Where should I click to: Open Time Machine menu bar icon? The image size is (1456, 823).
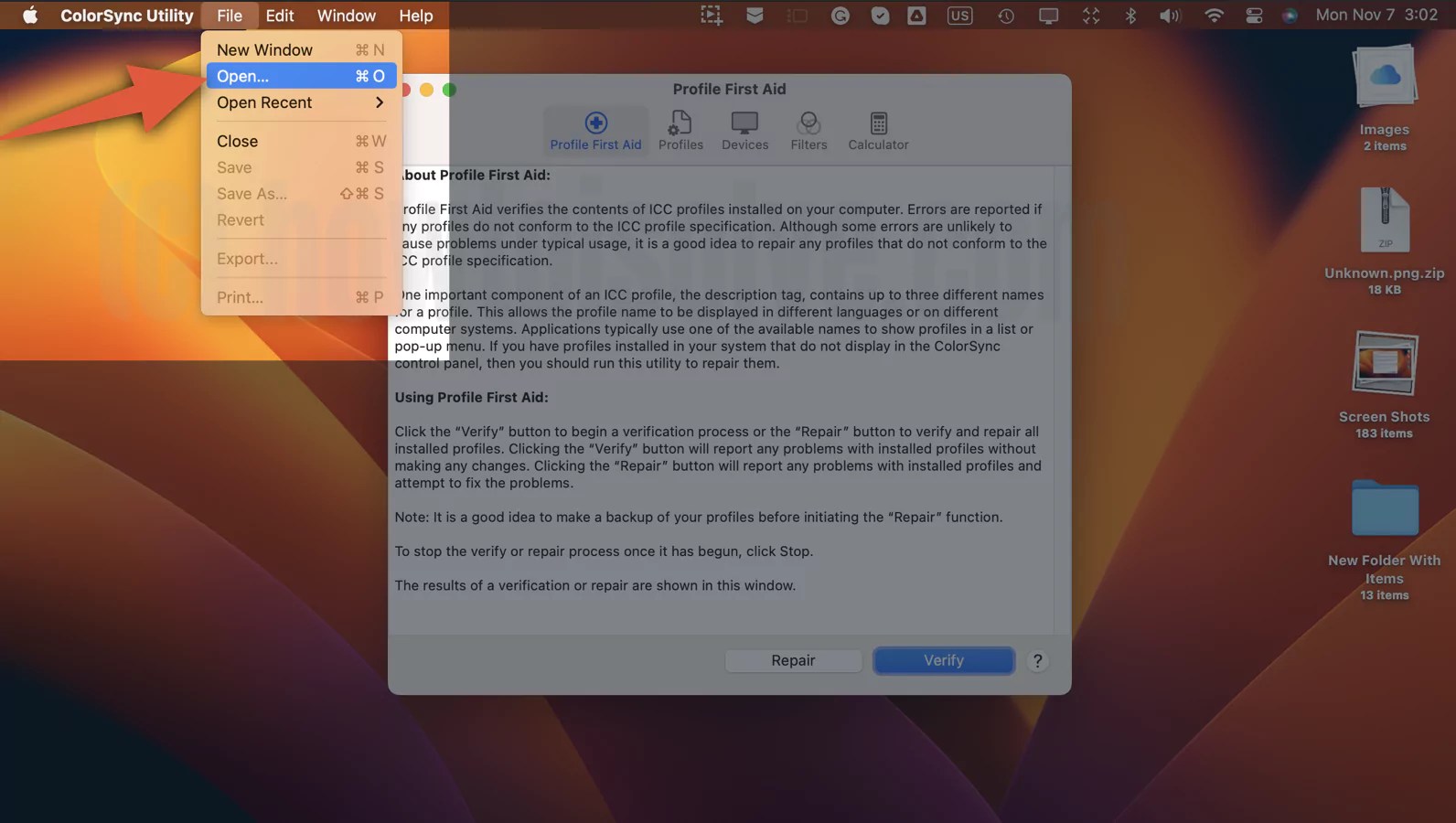(1006, 15)
